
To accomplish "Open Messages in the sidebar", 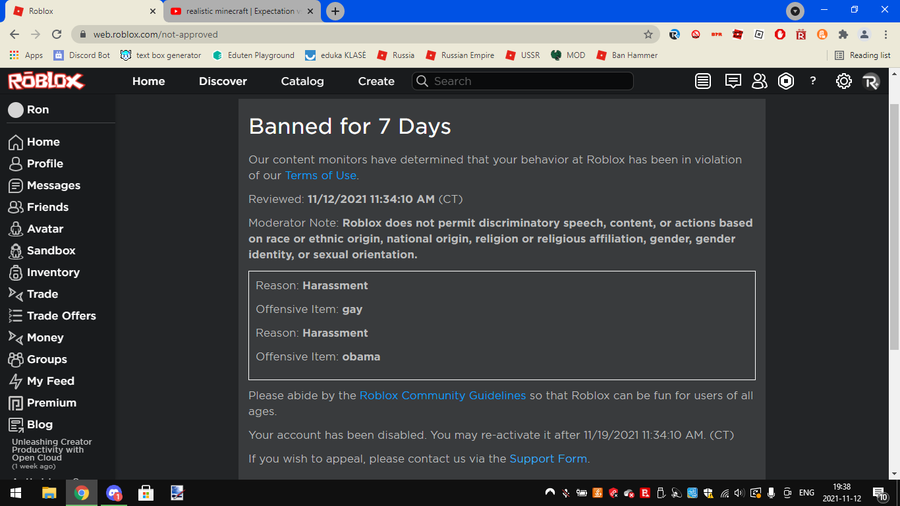I will (x=44, y=185).
